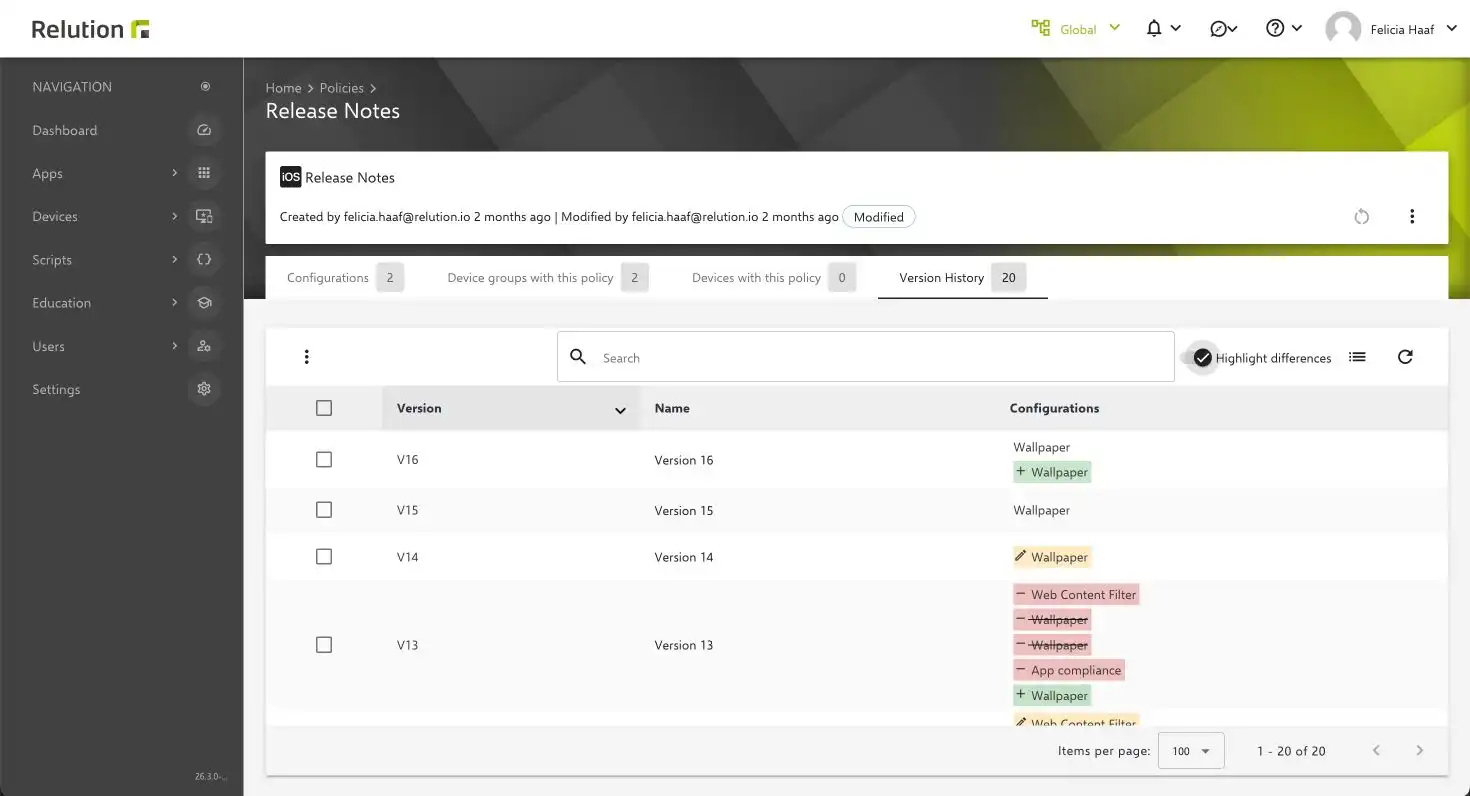Click the 1 - 20 of 20 range text

pos(1291,751)
